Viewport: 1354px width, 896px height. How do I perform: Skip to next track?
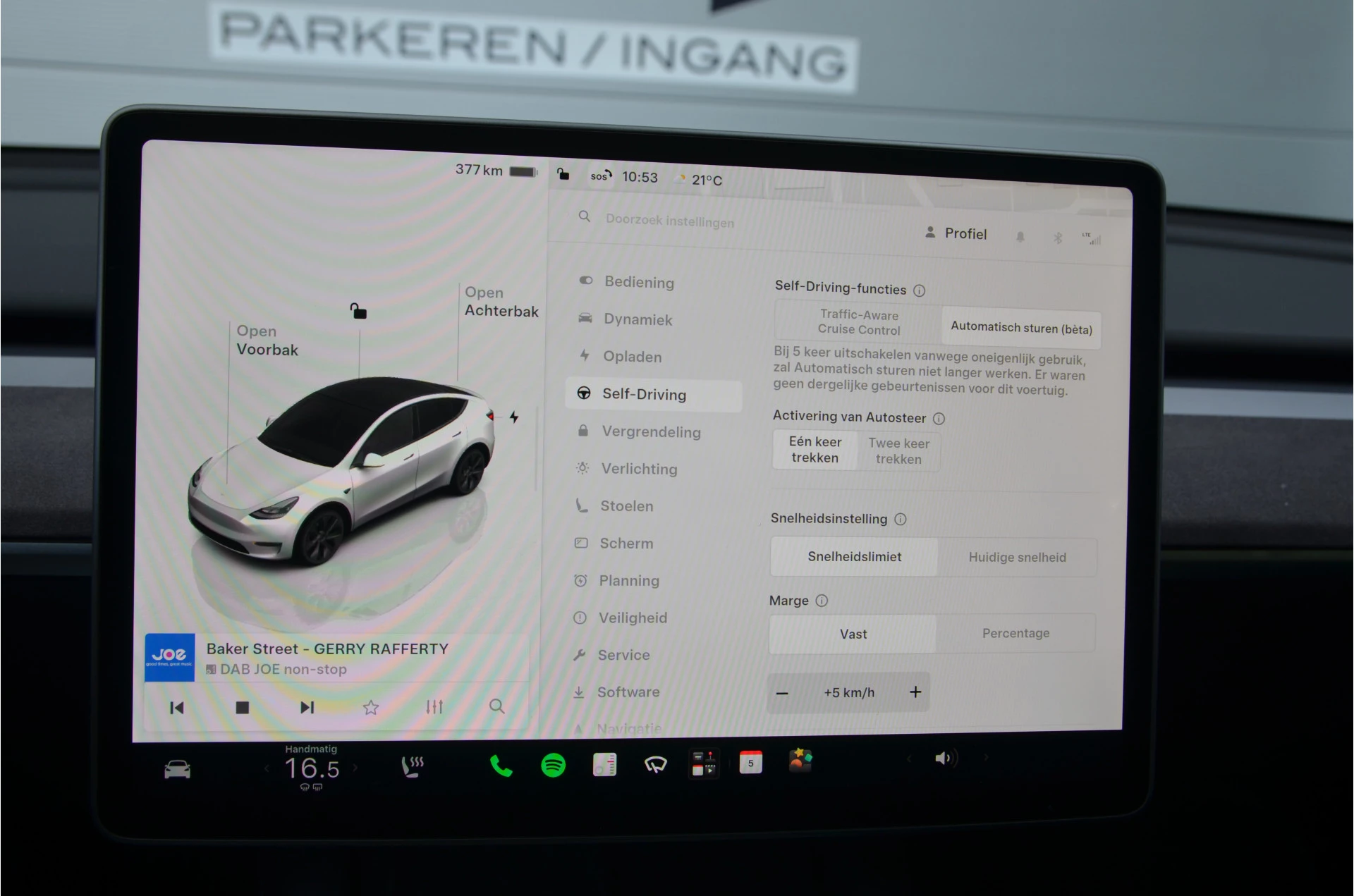coord(307,707)
